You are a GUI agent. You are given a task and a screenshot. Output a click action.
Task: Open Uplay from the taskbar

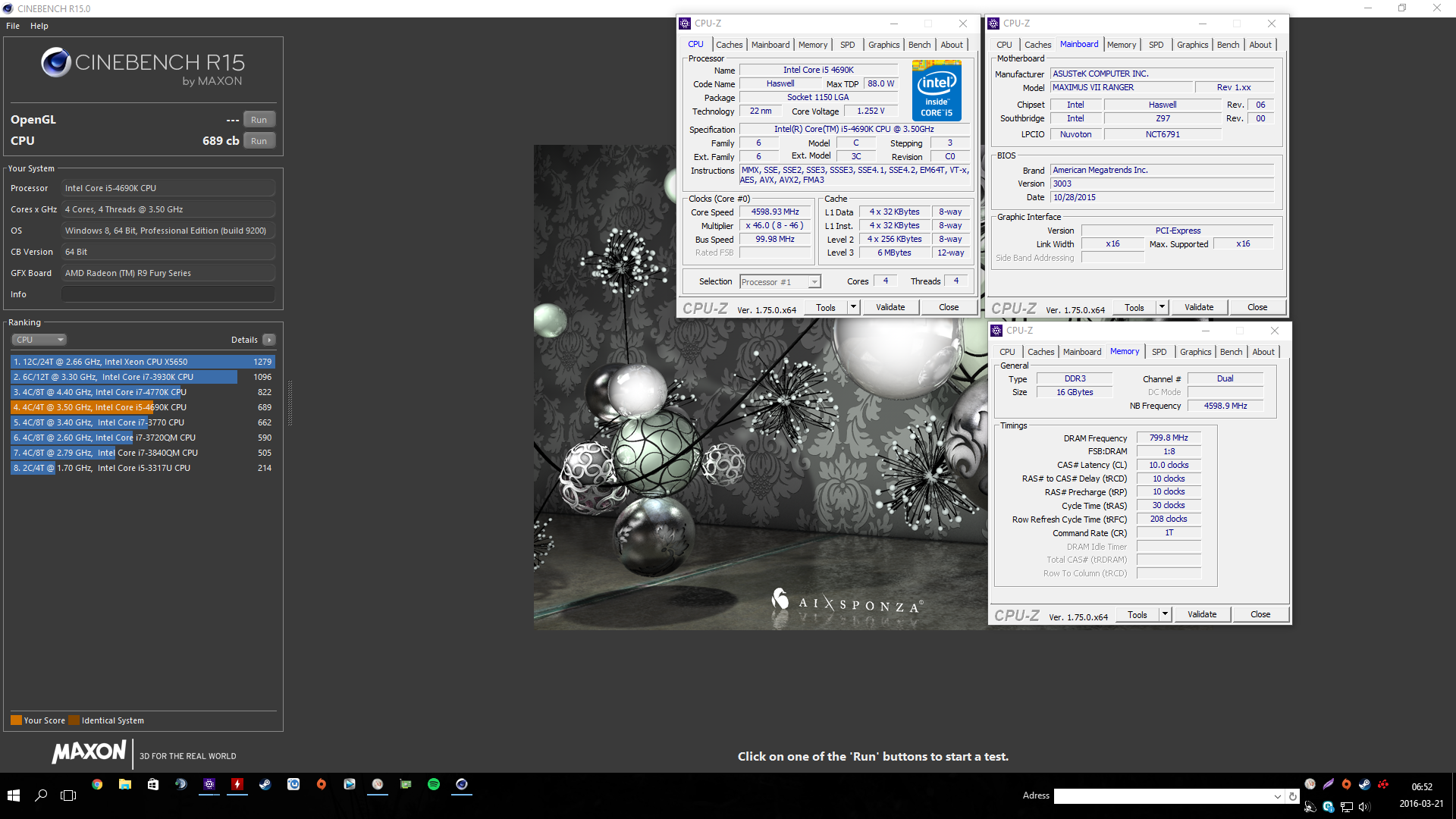(x=293, y=784)
